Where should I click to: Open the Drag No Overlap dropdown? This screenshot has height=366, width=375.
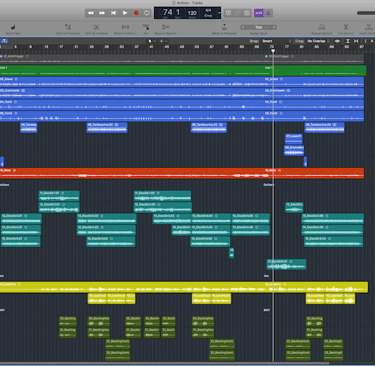[318, 41]
